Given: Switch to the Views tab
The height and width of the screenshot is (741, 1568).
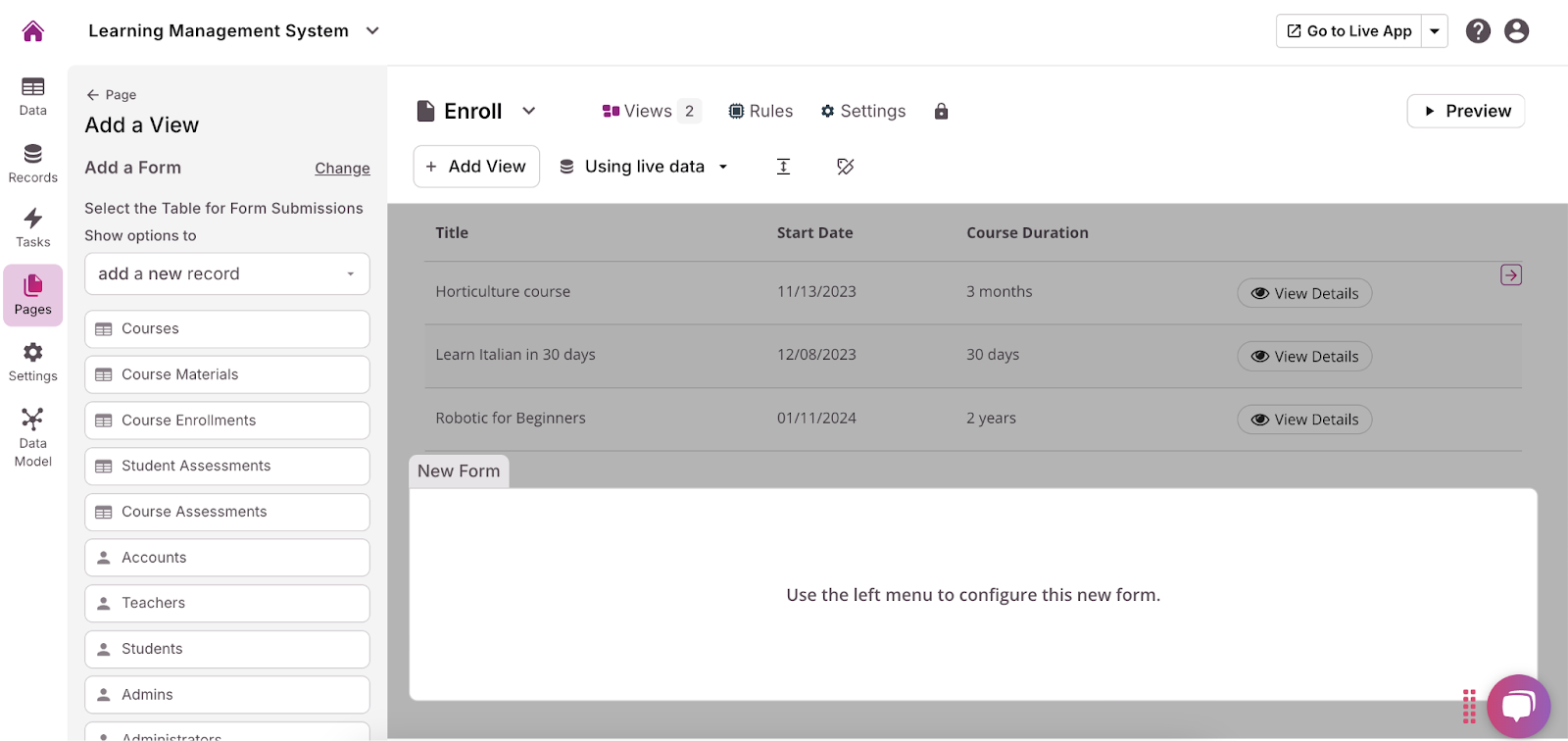Looking at the screenshot, I should coord(650,112).
